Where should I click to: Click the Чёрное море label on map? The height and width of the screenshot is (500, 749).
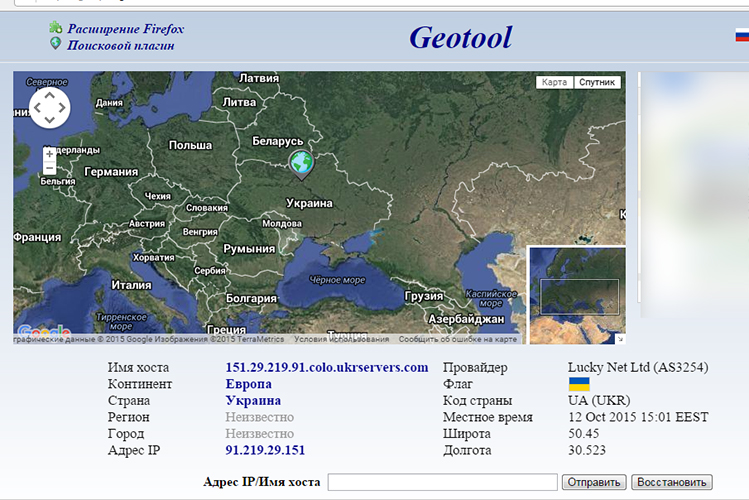pos(337,280)
